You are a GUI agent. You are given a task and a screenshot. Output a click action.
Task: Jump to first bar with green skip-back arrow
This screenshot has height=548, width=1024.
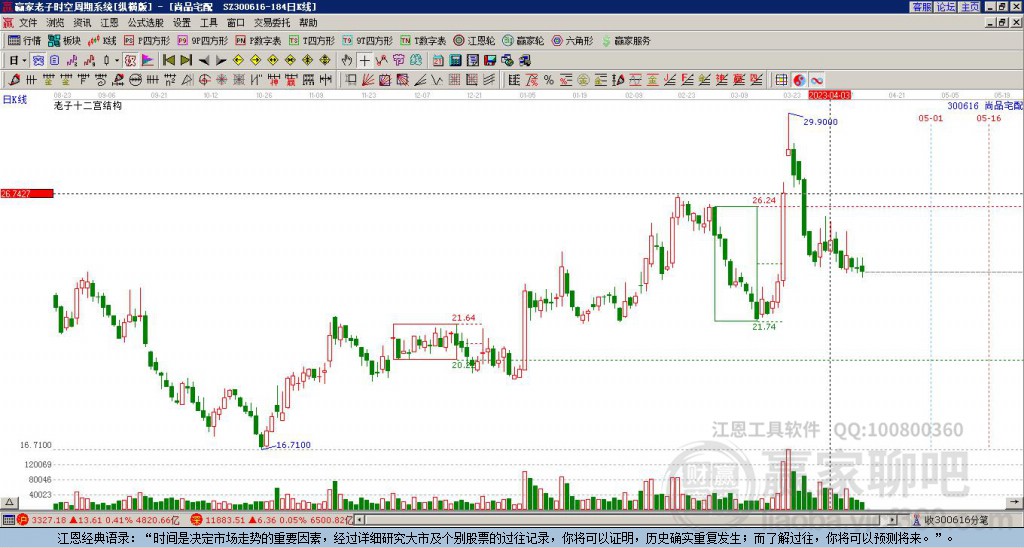[x=168, y=61]
